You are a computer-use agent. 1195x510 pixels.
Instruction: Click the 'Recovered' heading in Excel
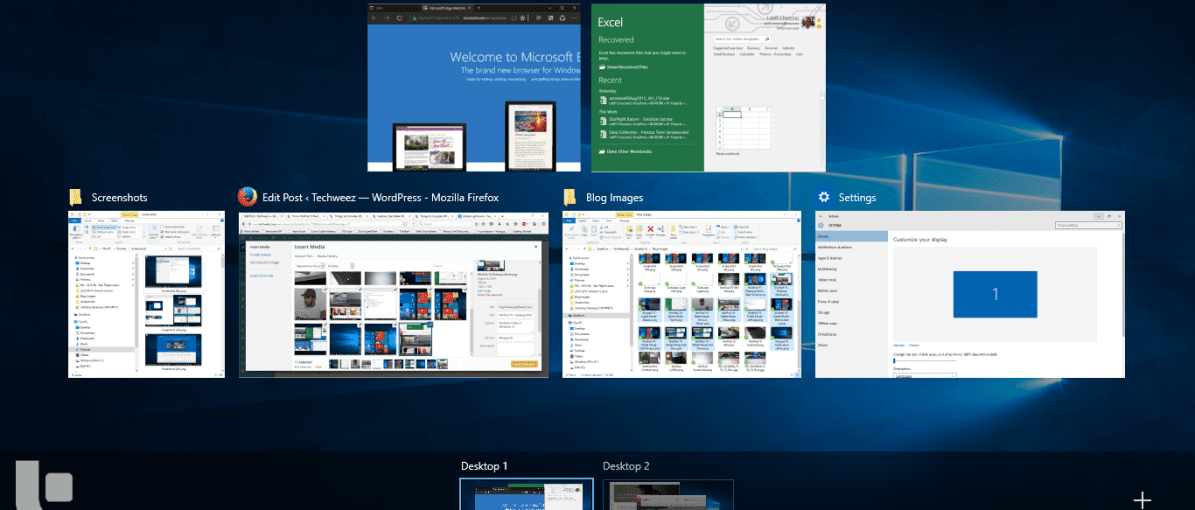pos(618,40)
